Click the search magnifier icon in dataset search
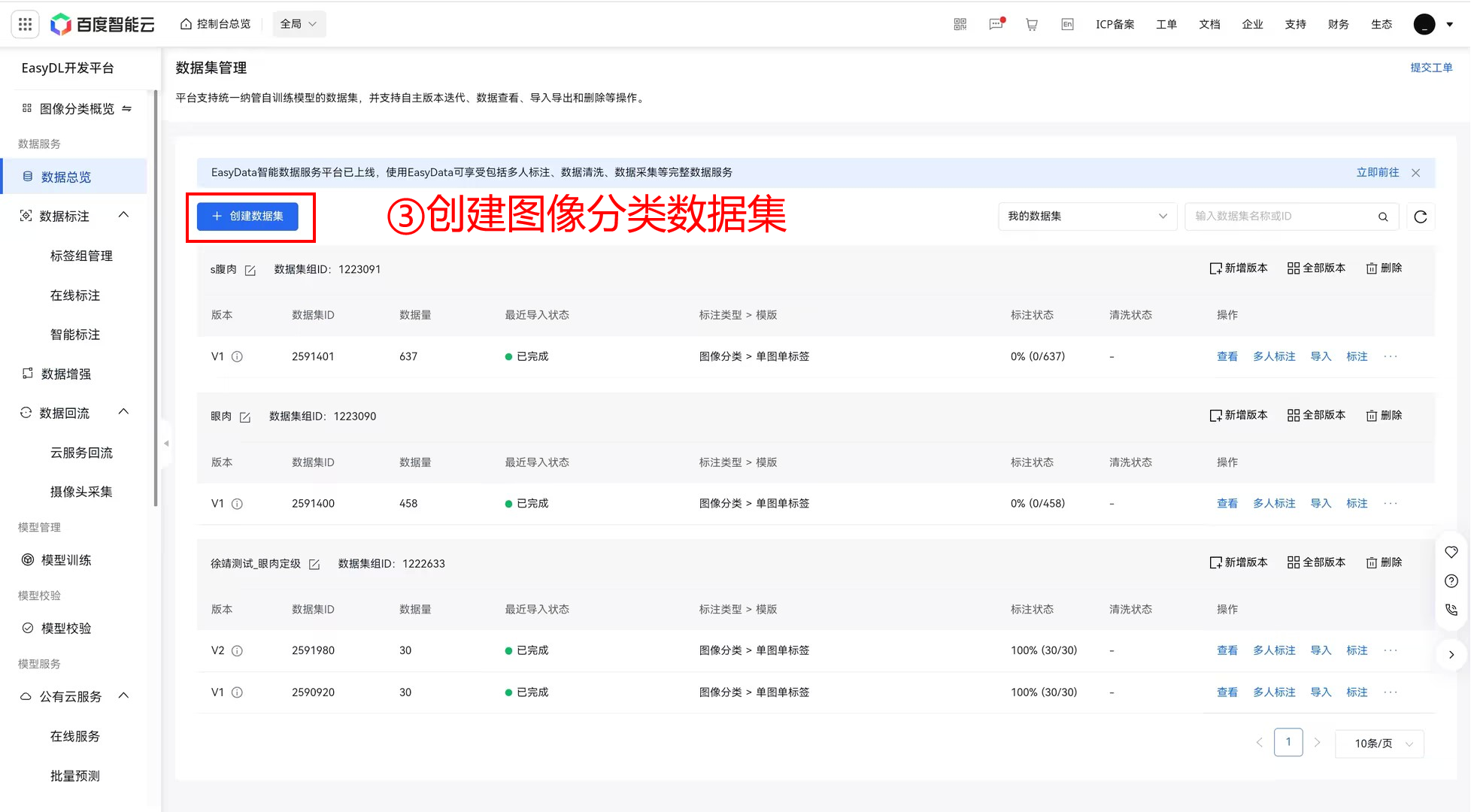This screenshot has height=812, width=1471. [x=1382, y=217]
